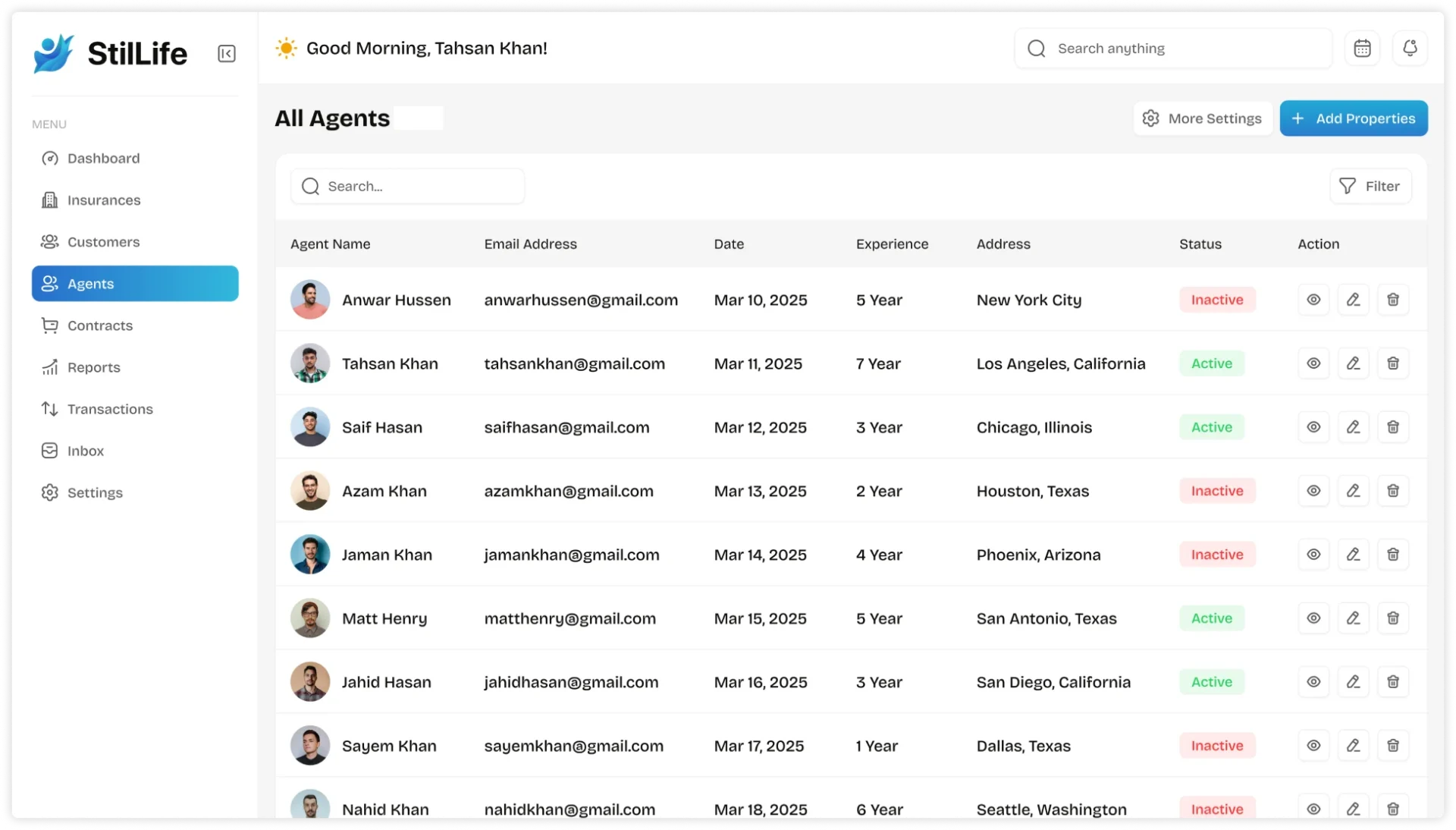Delete Tahsan Khan's row via trash icon
This screenshot has height=830, width=1456.
(1393, 363)
